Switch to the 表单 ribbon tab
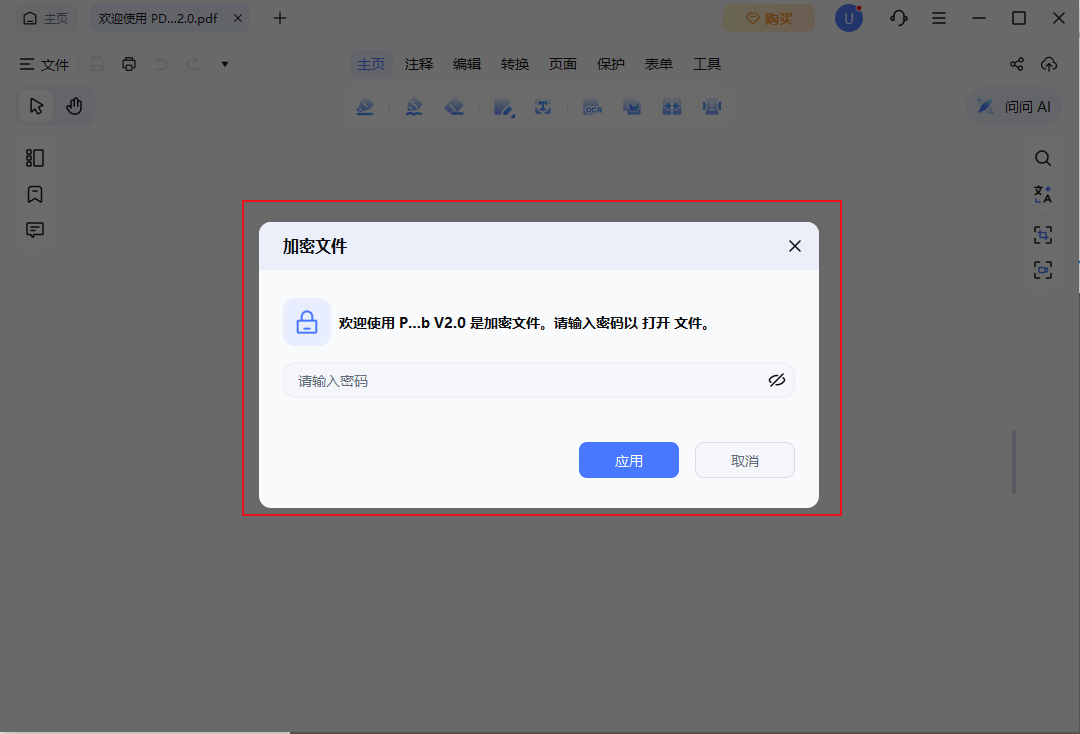1080x734 pixels. pos(658,64)
